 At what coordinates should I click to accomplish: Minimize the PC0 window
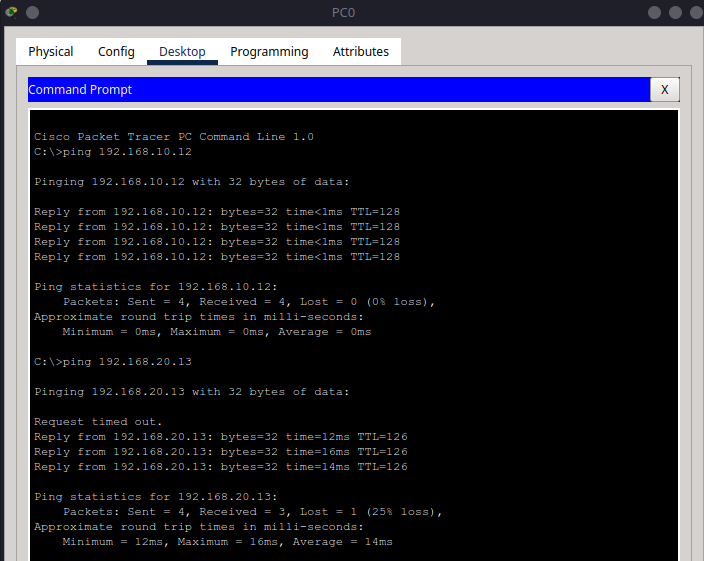coord(655,12)
